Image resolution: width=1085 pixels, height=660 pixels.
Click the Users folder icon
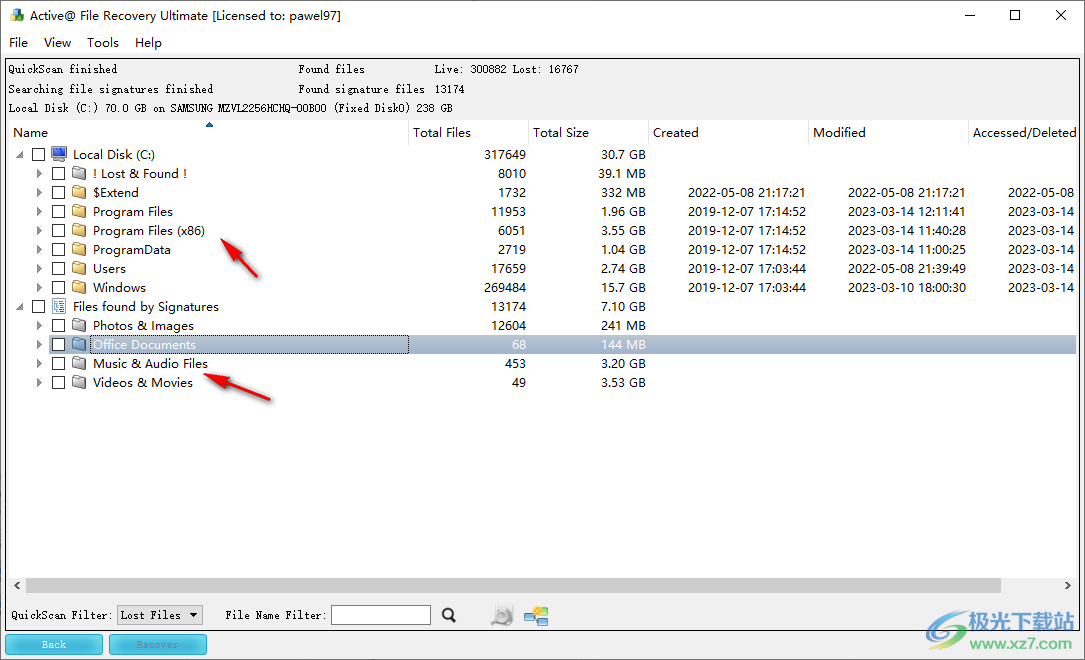pos(80,268)
